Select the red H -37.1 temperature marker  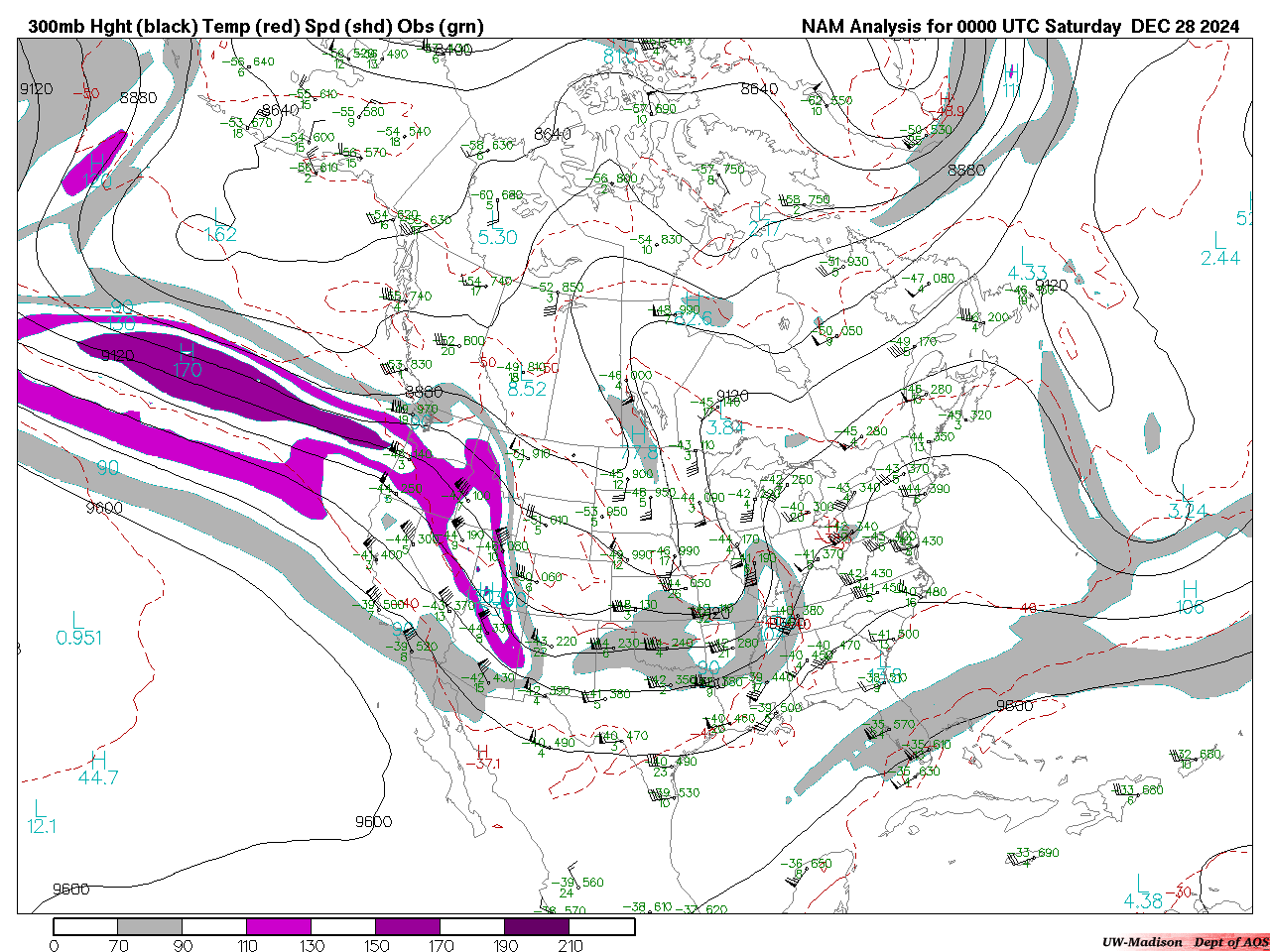click(485, 758)
